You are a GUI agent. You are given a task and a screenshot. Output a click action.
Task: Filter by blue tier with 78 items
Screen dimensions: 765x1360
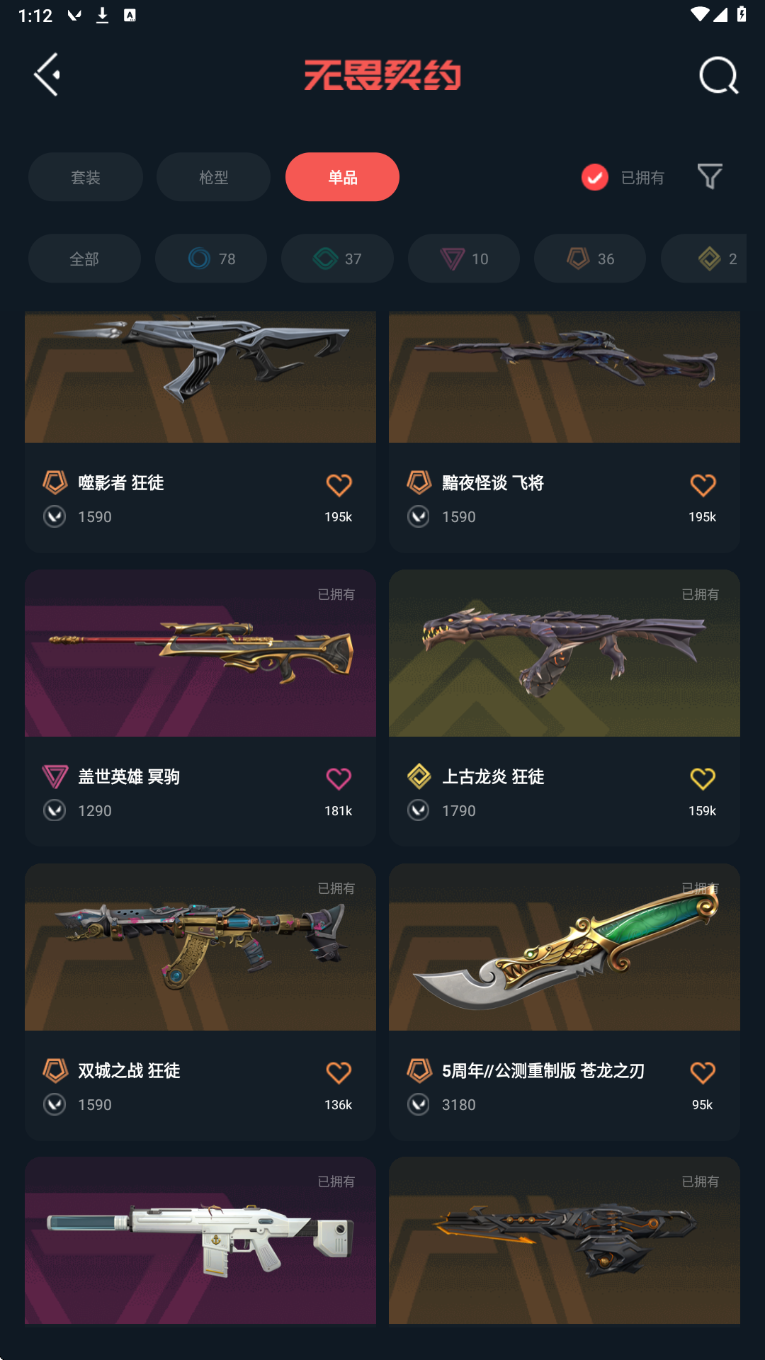pyautogui.click(x=211, y=259)
